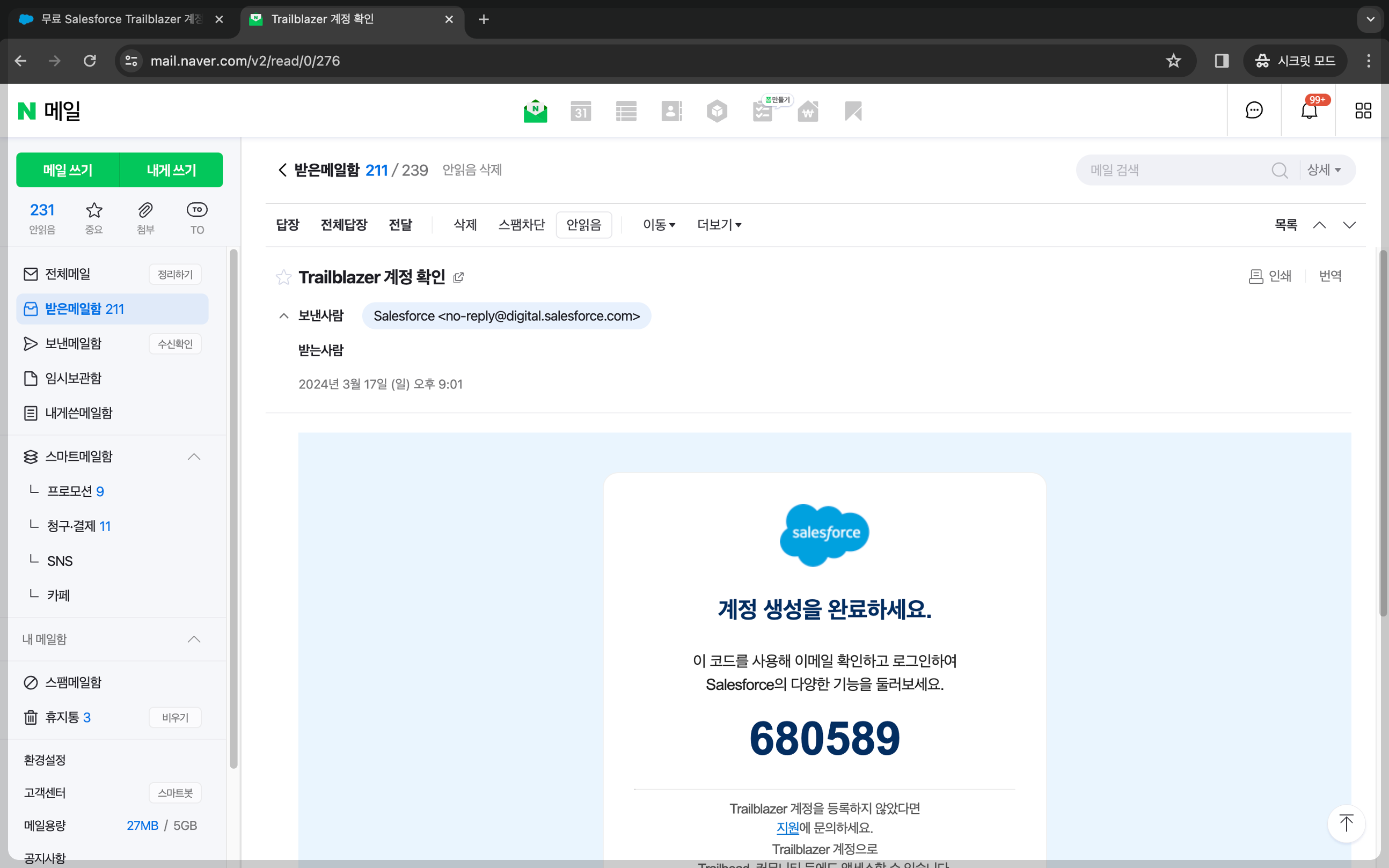
Task: Open 받은메일함 211 folder
Action: click(x=112, y=309)
